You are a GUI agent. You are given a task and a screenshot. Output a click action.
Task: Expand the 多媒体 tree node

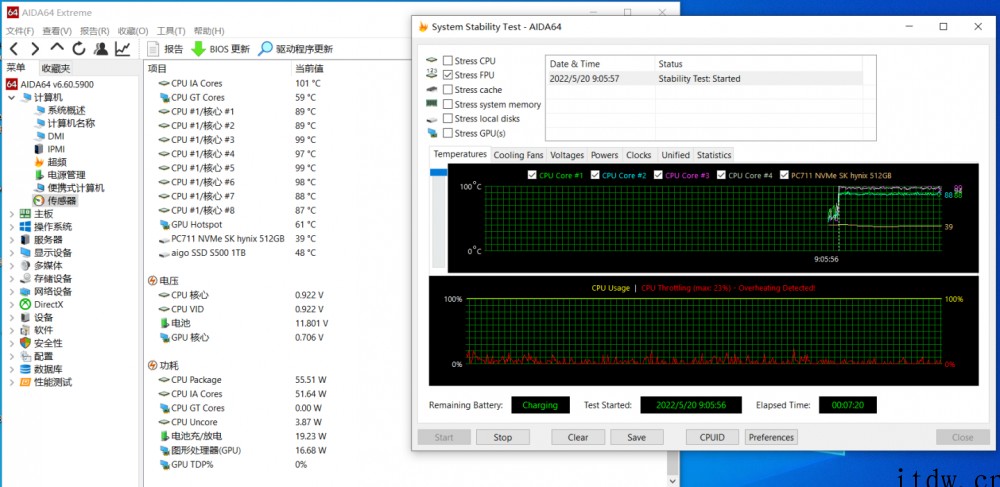(11, 265)
